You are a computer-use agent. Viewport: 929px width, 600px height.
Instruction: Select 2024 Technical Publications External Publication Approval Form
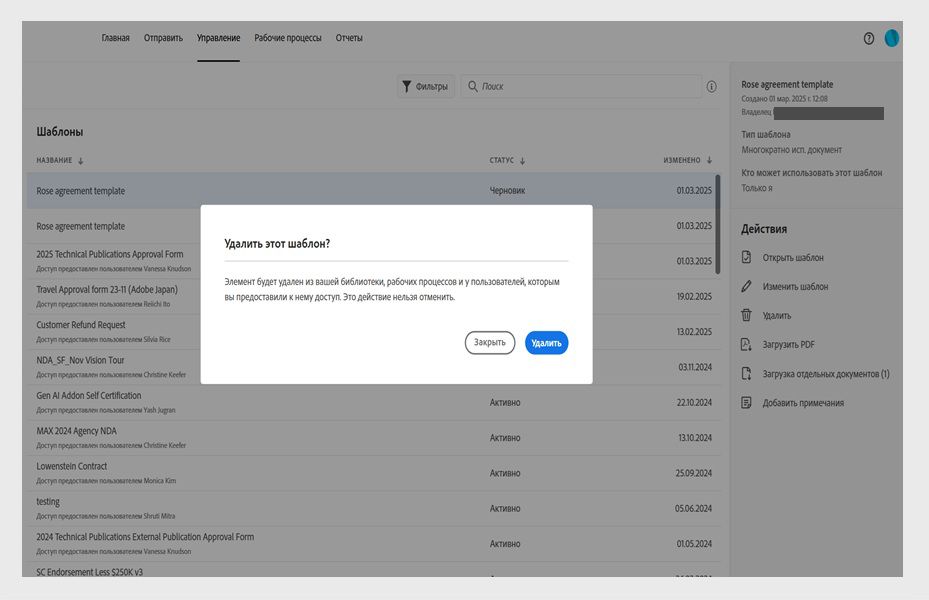[373, 544]
